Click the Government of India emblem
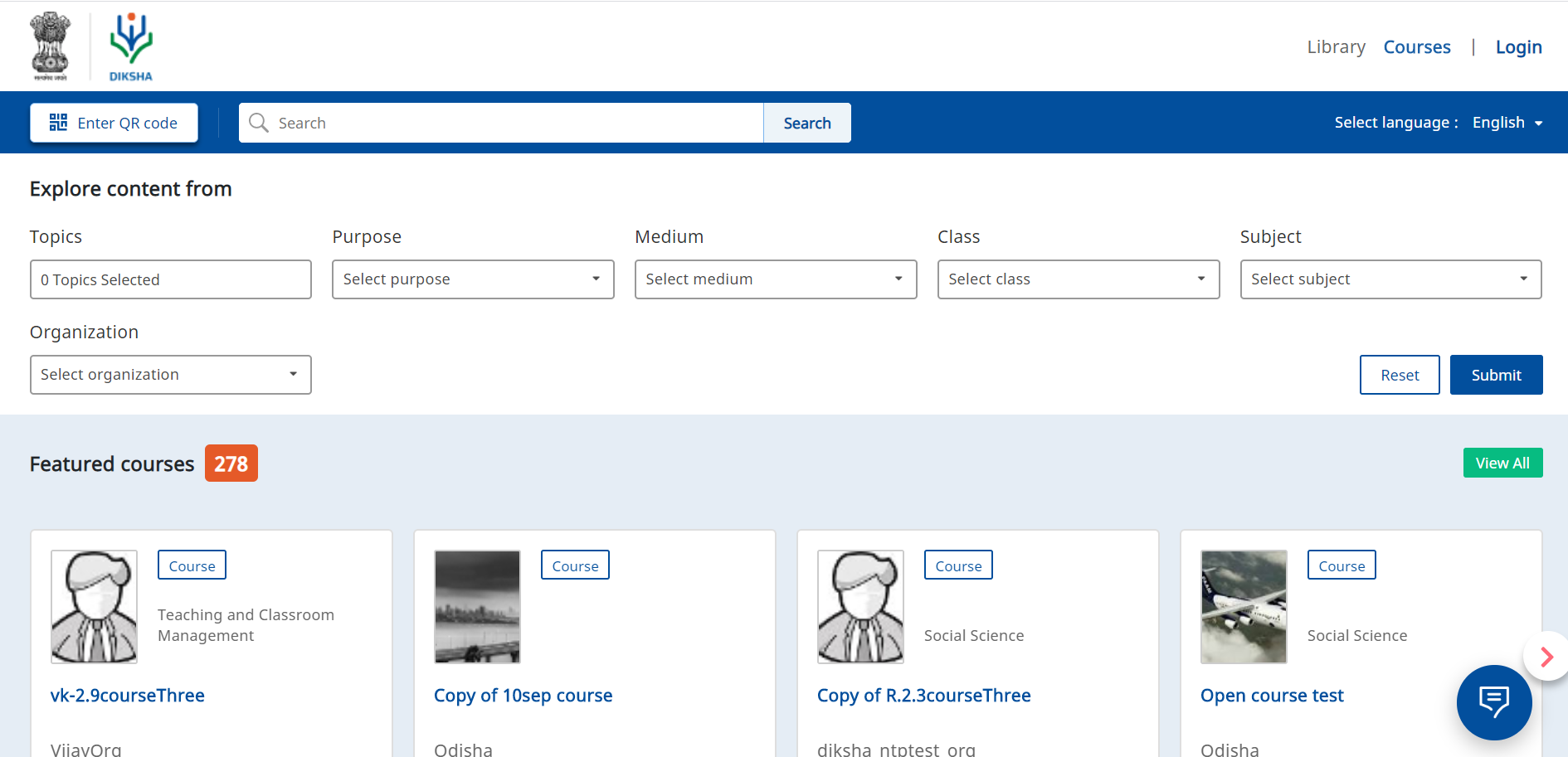 (51, 46)
